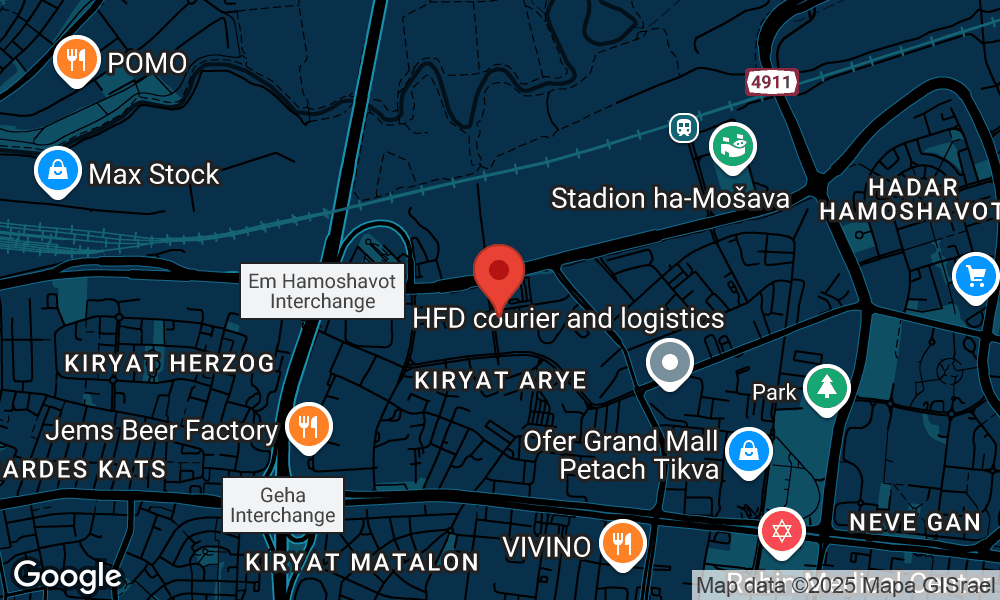Select the Ofer Grand Mall shopping pin

click(749, 452)
